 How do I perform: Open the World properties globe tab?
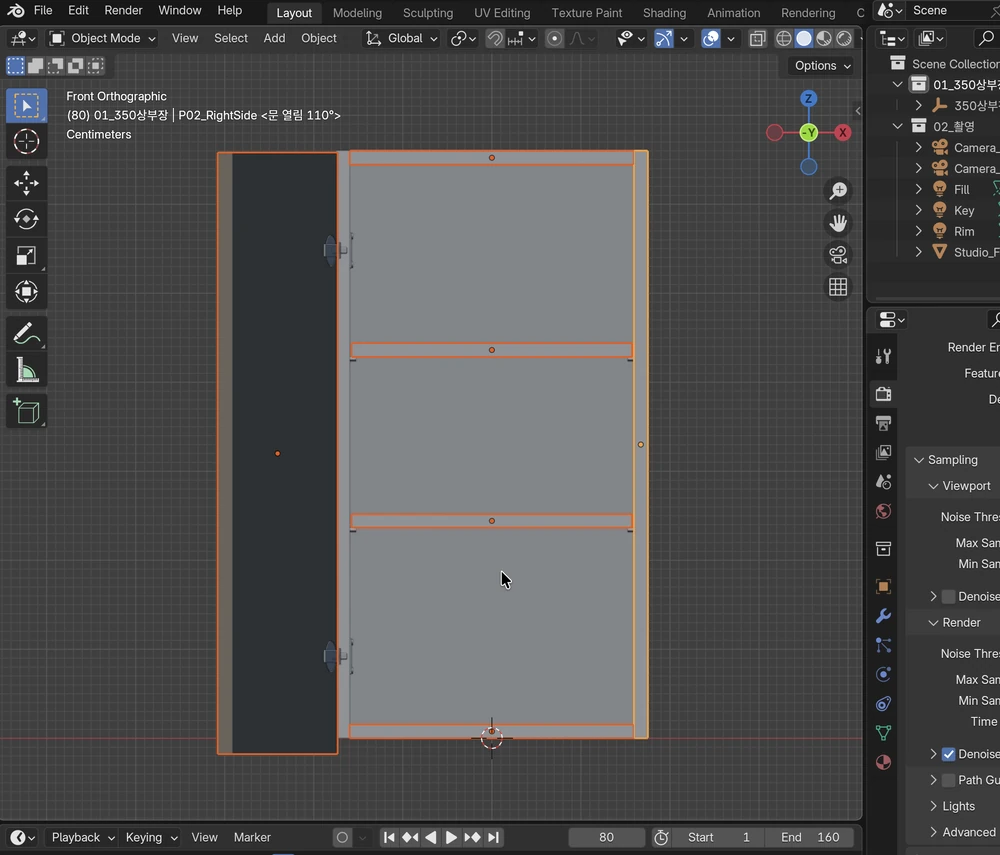coord(883,511)
